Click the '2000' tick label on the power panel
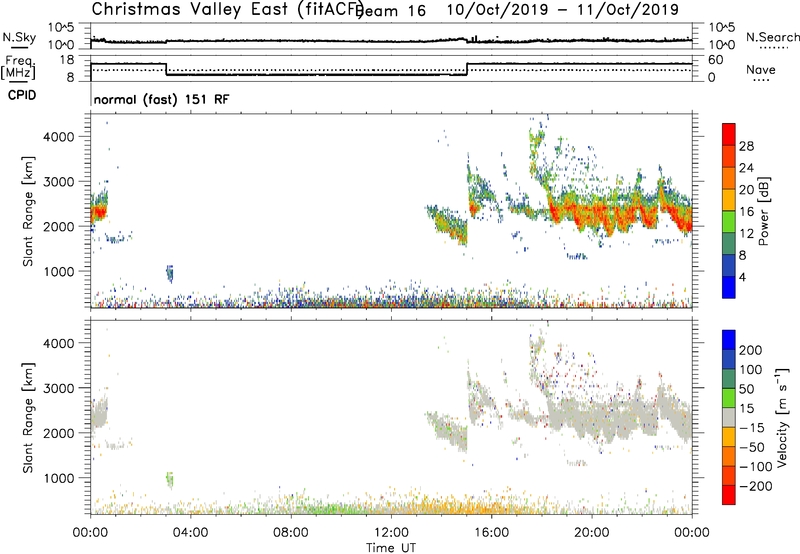The height and width of the screenshot is (554, 800). point(59,226)
